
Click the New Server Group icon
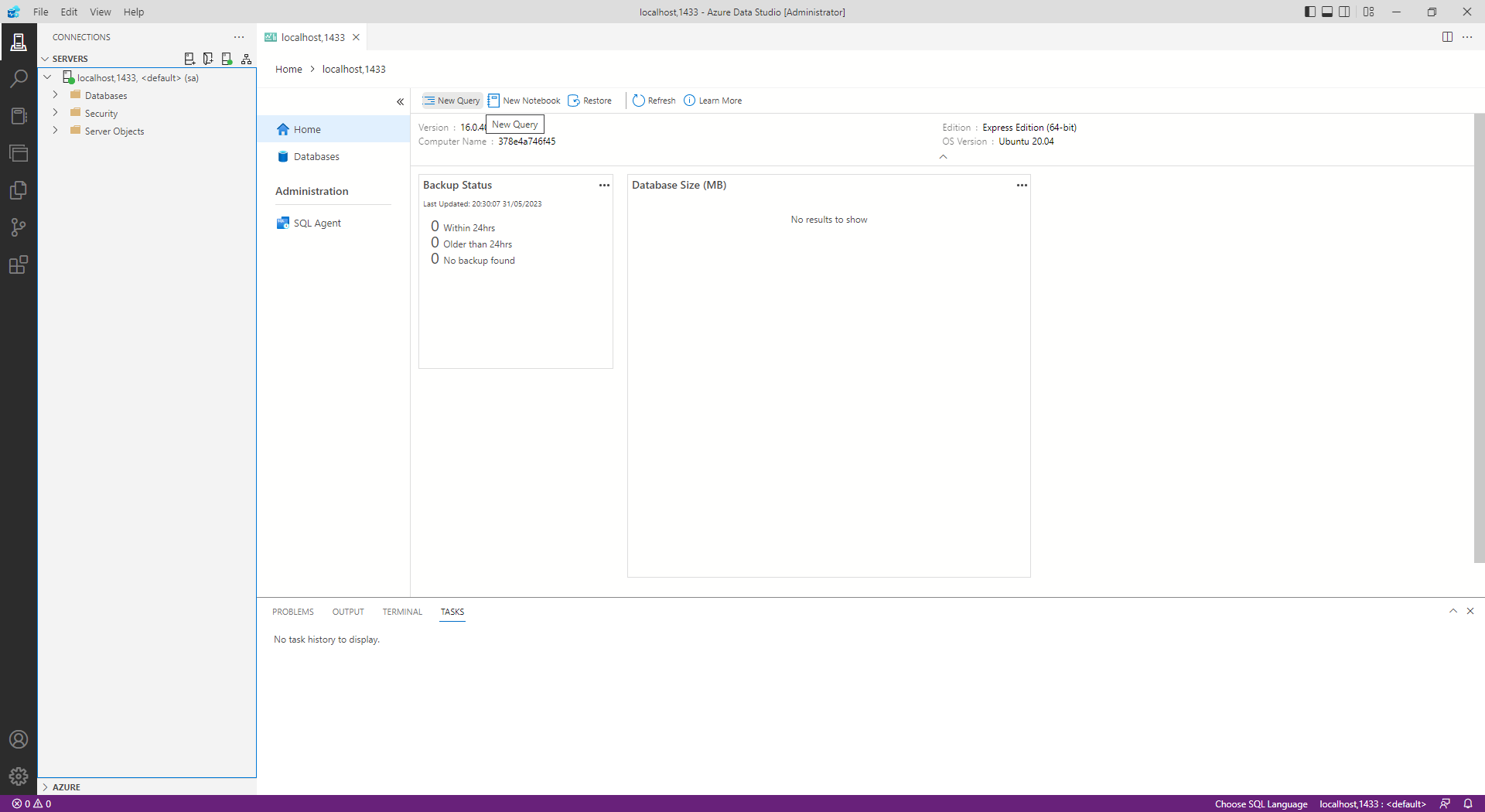click(x=208, y=59)
